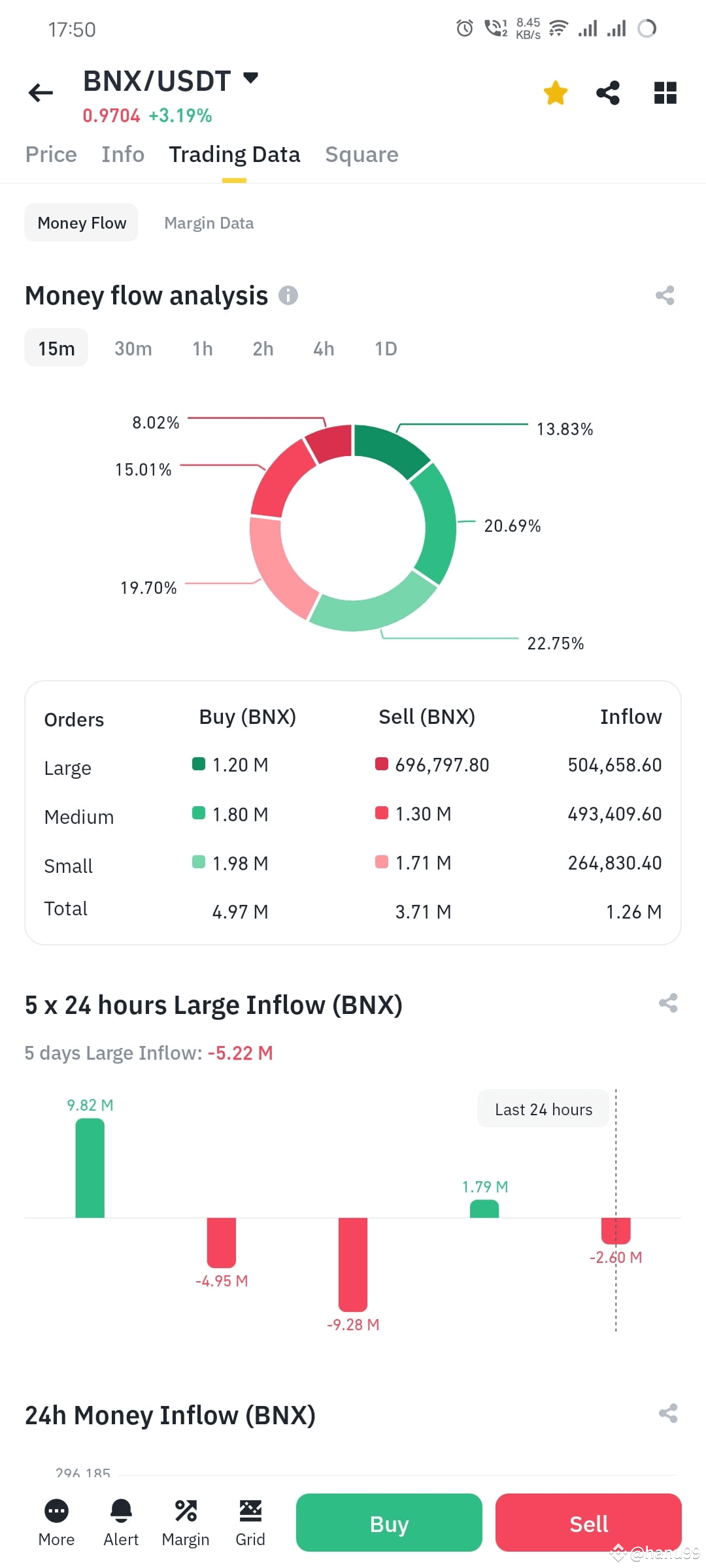Tap the dark green 13.83% donut segment
This screenshot has width=706, height=1568.
tap(392, 449)
